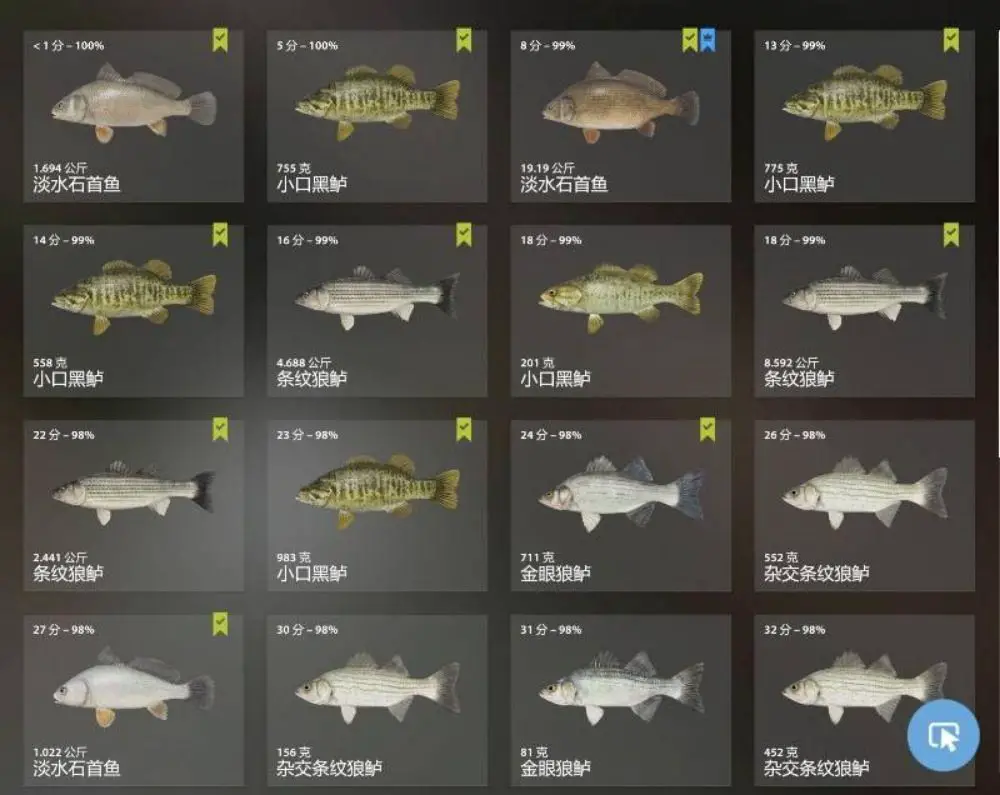Click the green check bookmark on 1.694 公斤 card
The height and width of the screenshot is (795, 1000).
click(220, 40)
